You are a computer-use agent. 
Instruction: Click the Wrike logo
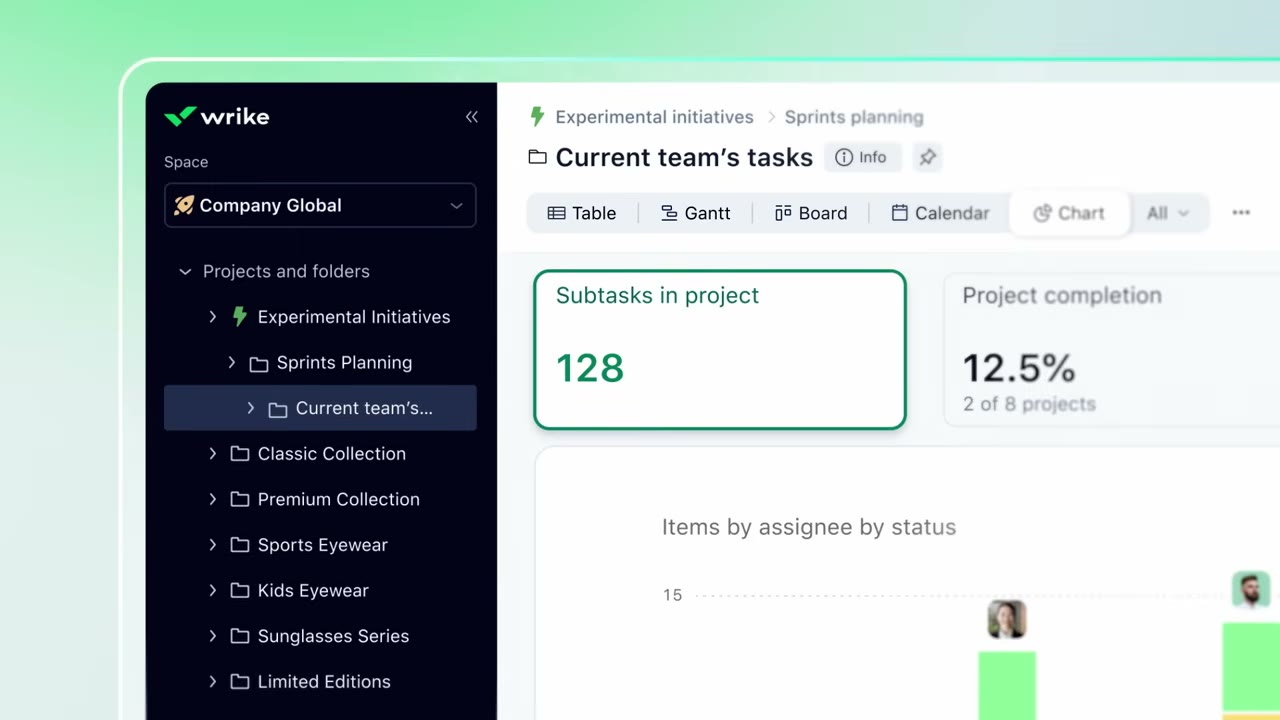point(216,116)
